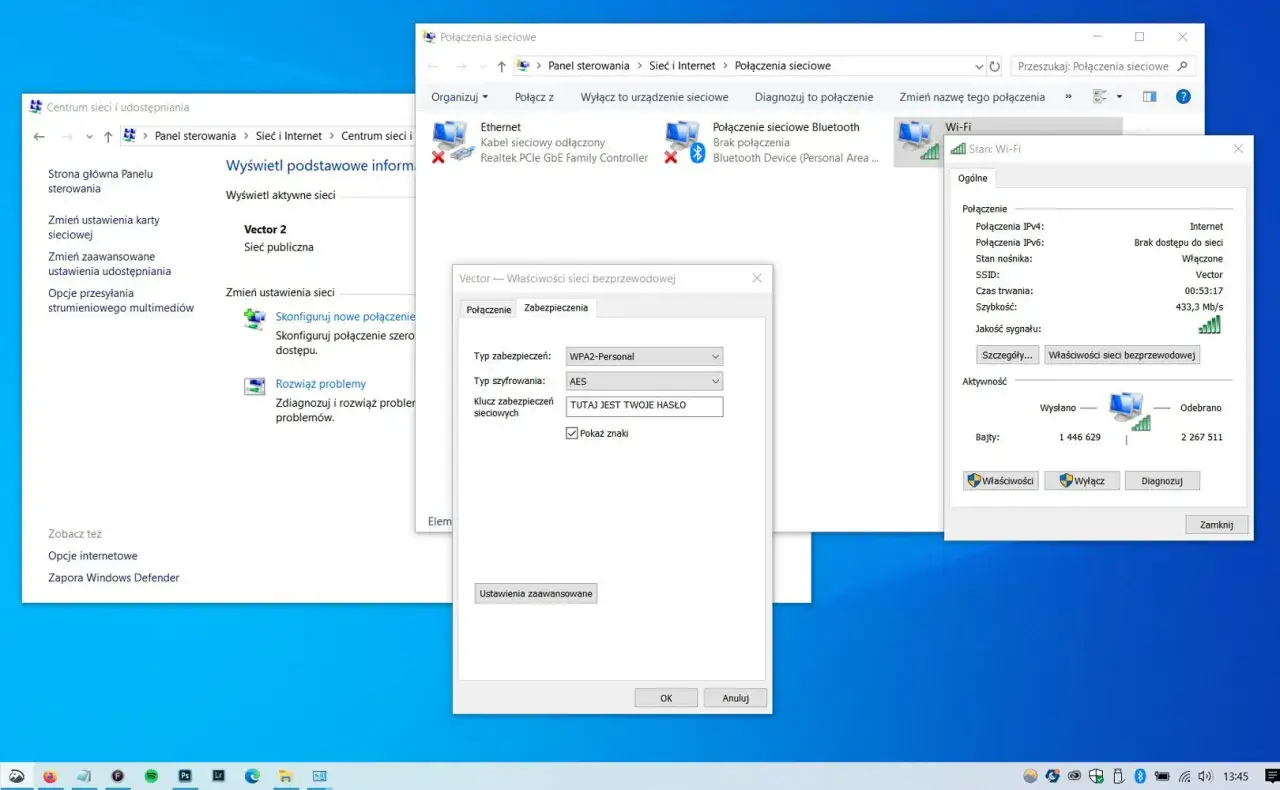Select the Zabezpieczenia tab
Screen dimensions: 1280x790
556,308
